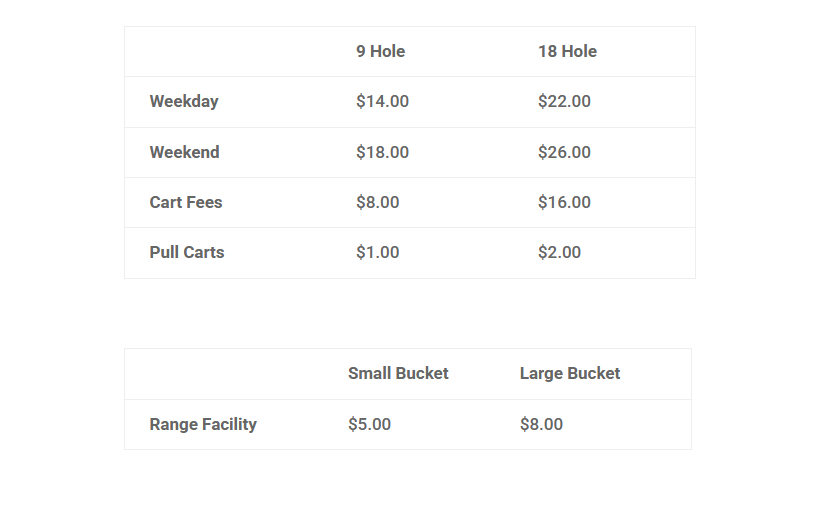Screen dimensions: 832x525
Task: Click the Cart Fees 9 Hole price $8.00
Action: (x=377, y=203)
